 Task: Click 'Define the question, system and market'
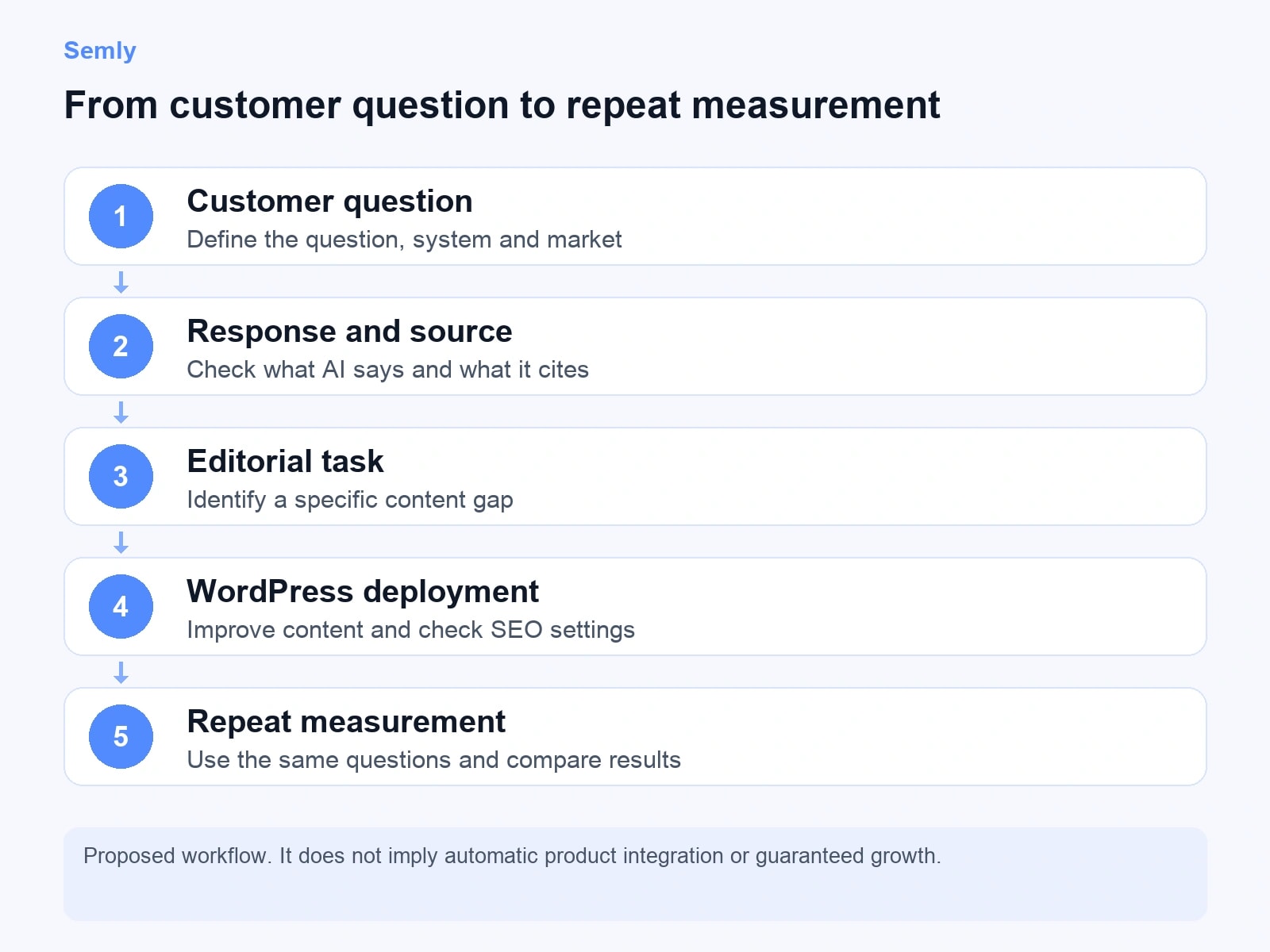pos(404,240)
